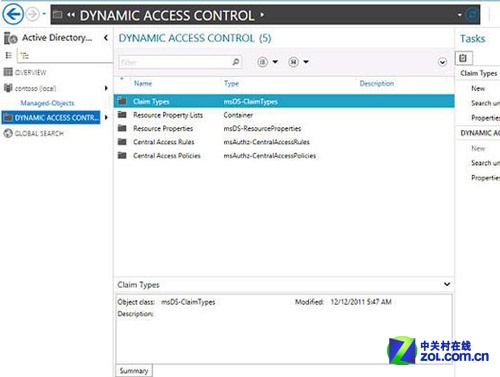Viewport: 500px width, 377px height.
Task: Select the Claim Types row
Action: (x=284, y=101)
